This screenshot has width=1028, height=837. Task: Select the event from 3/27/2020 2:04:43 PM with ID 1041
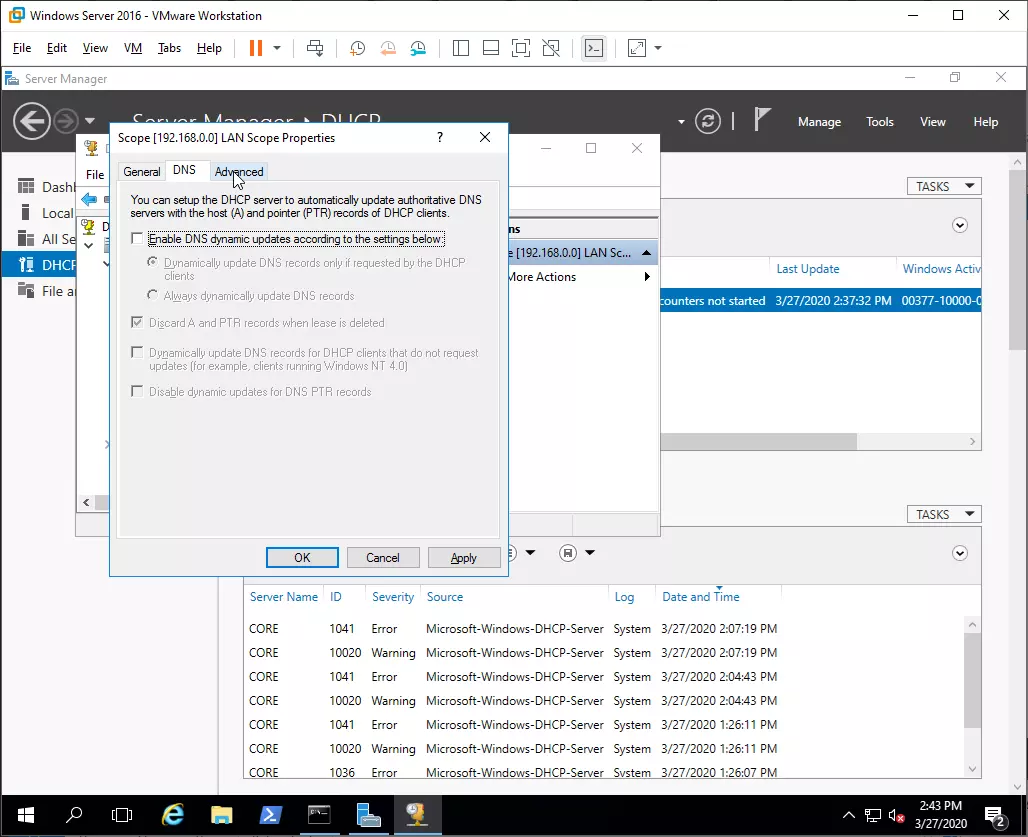click(513, 676)
